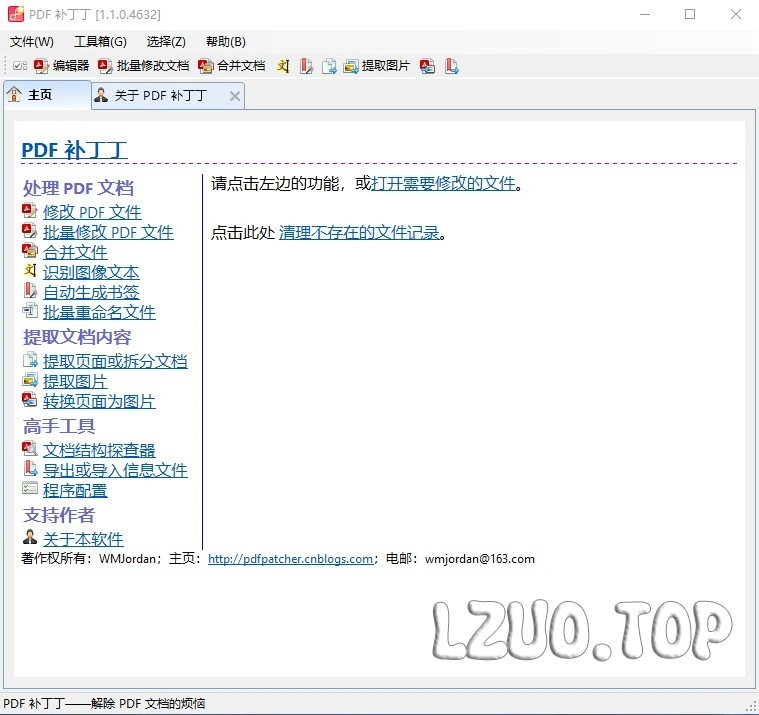
Task: Click the icon beside 转换页面为图片
Action: 30,400
